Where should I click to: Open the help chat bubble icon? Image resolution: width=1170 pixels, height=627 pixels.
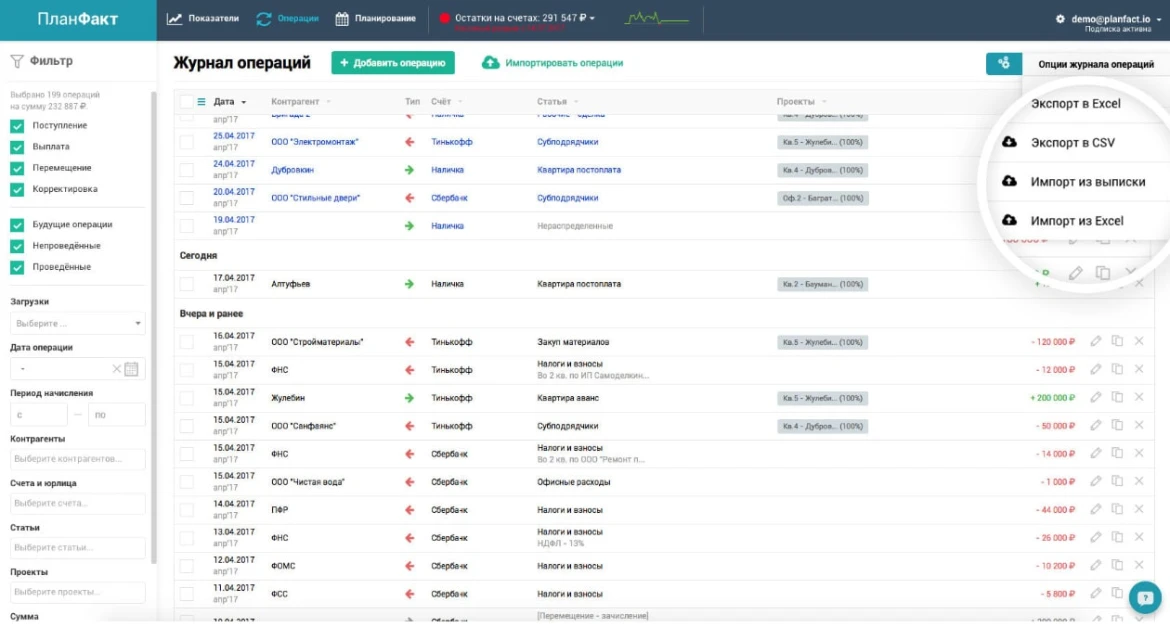click(1144, 598)
